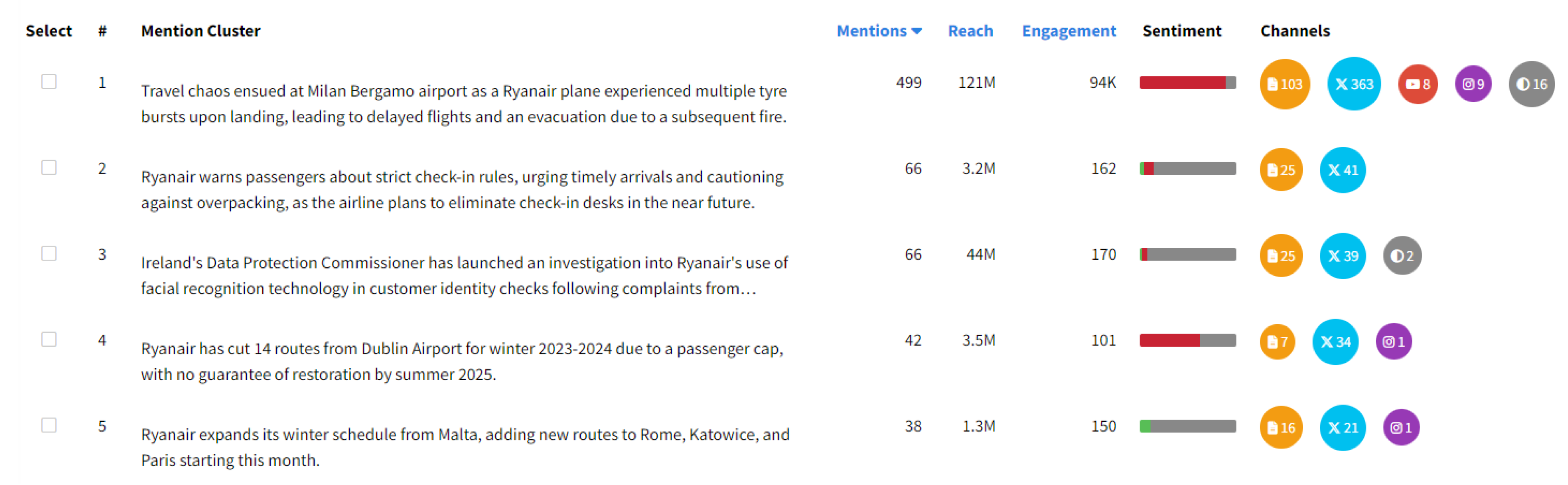The image size is (1568, 485).
Task: Click the news channel badge showing 103
Action: coord(1284,84)
